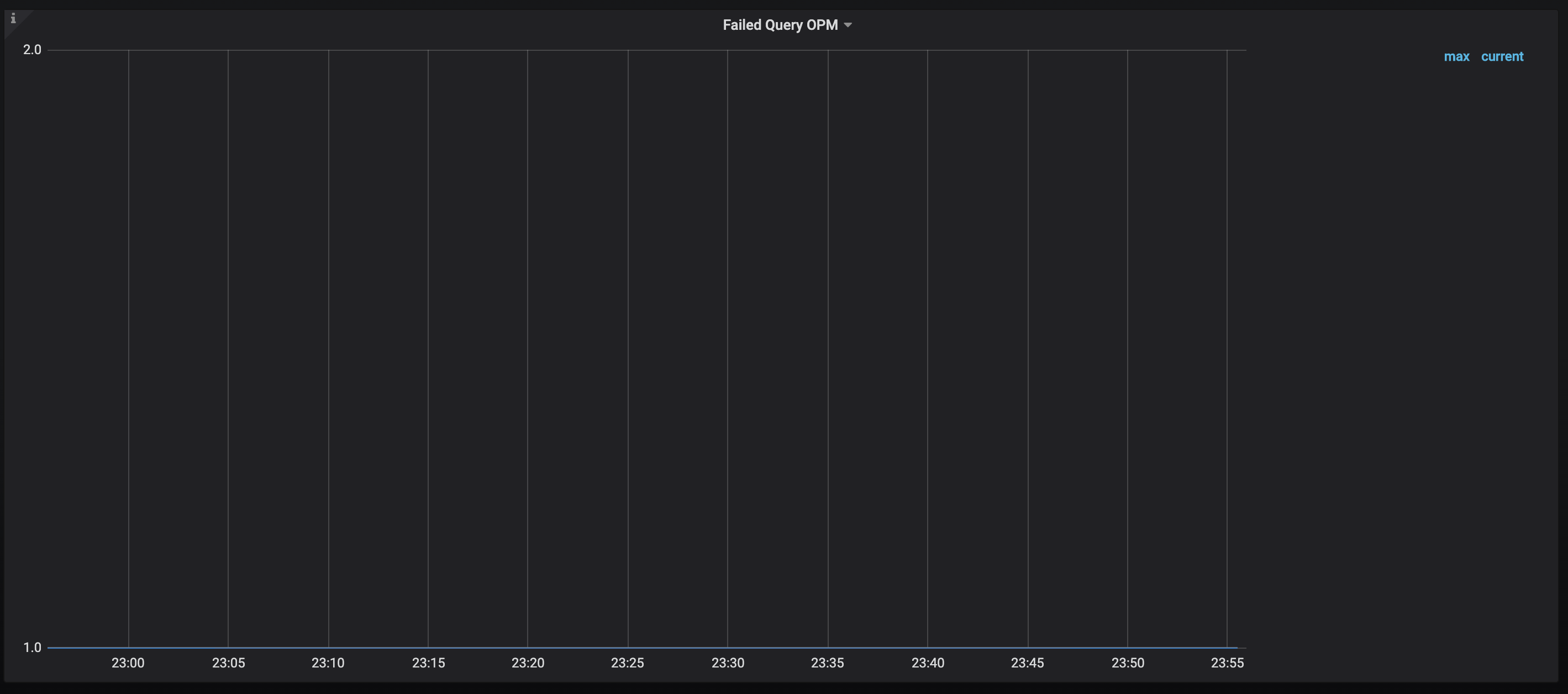The height and width of the screenshot is (694, 1568).
Task: Click the blue series line at 23:30
Action: [728, 648]
